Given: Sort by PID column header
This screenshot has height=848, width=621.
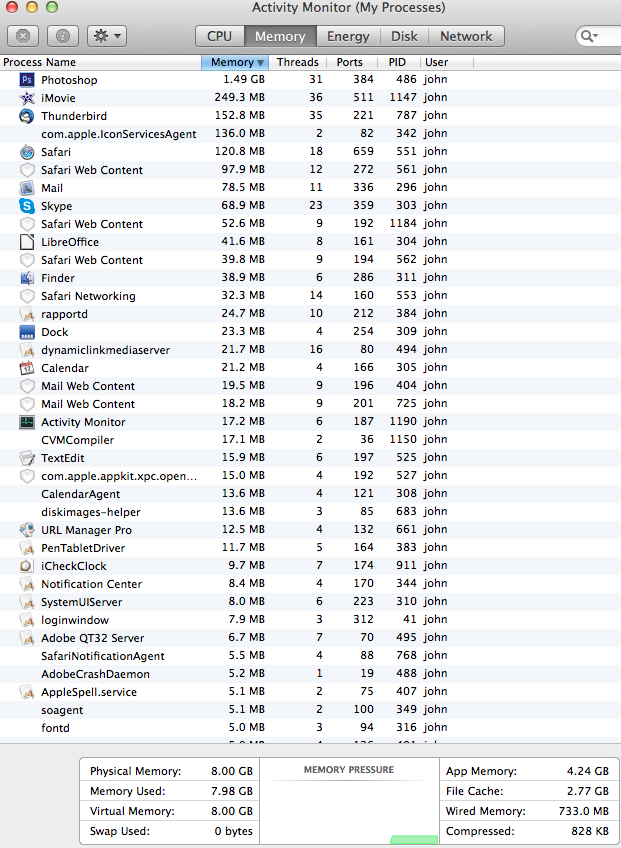Looking at the screenshot, I should pyautogui.click(x=397, y=62).
